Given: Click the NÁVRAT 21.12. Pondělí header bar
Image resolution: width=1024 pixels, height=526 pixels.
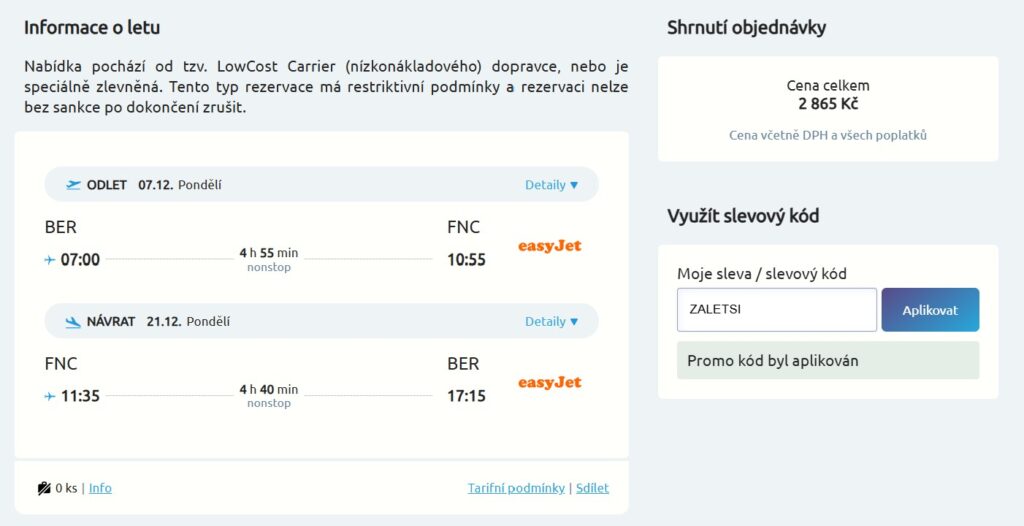Looking at the screenshot, I should click(321, 321).
